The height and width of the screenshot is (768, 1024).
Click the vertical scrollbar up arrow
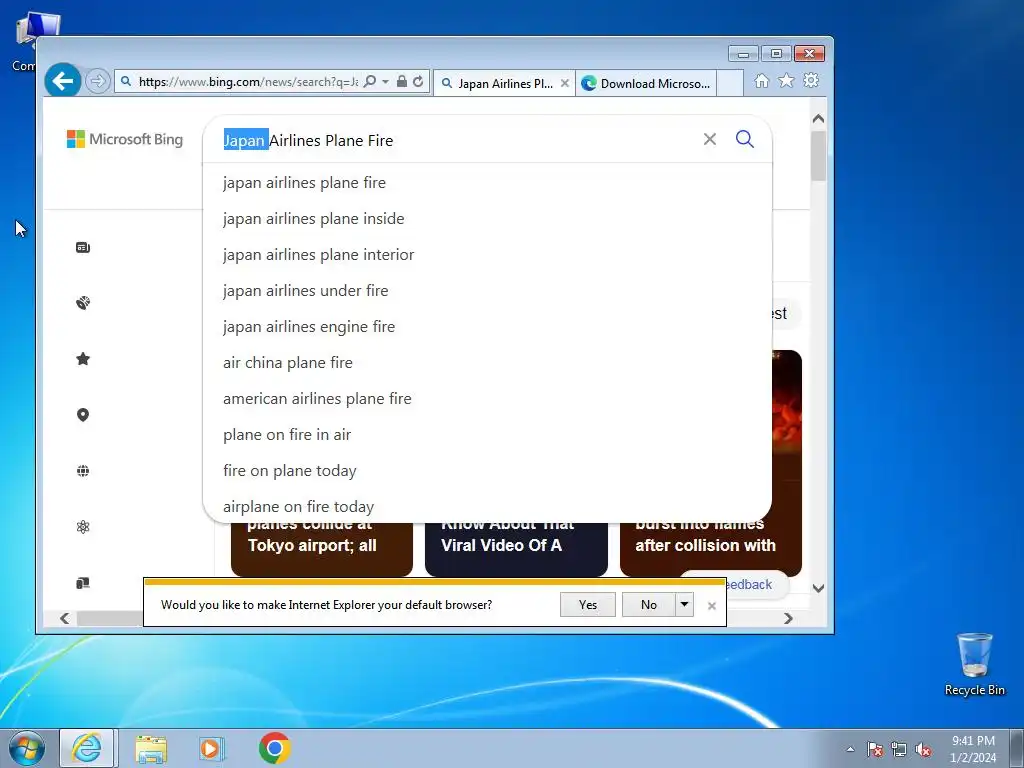click(x=818, y=119)
